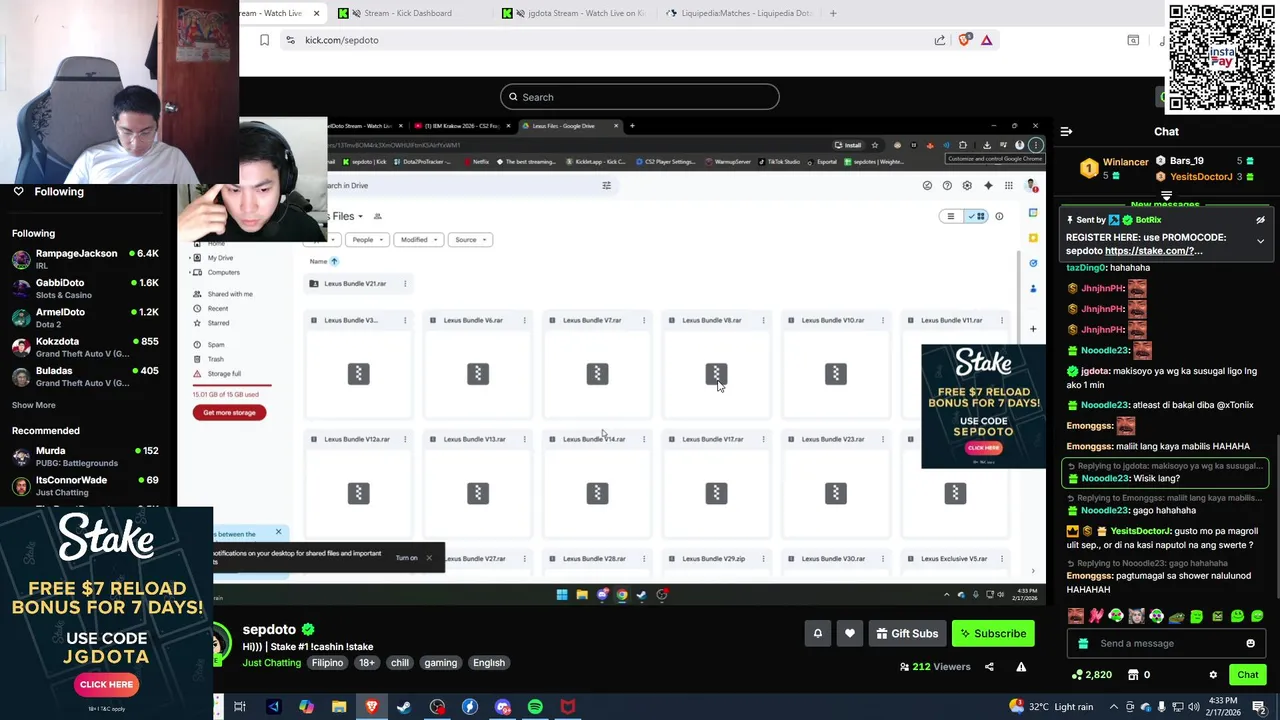Share the sepdoto stream icon
The height and width of the screenshot is (720, 1280).
tap(991, 667)
